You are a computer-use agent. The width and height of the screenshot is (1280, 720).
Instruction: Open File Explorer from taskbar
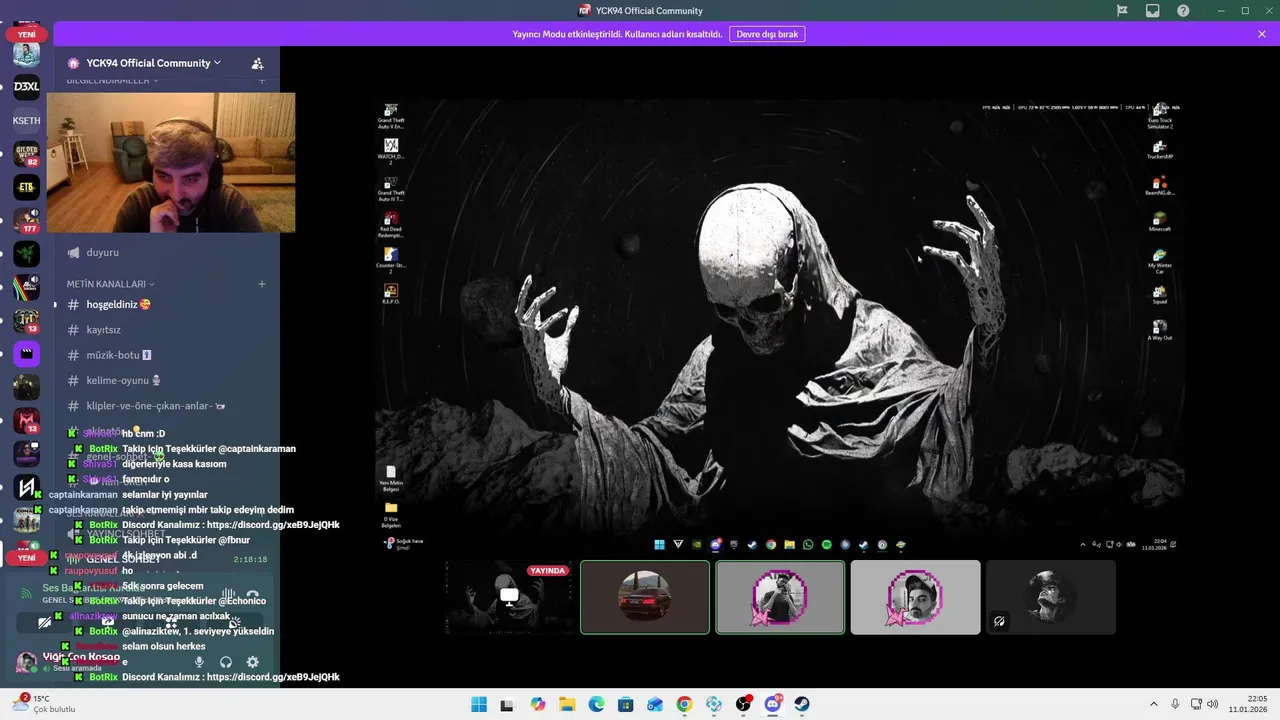(567, 704)
